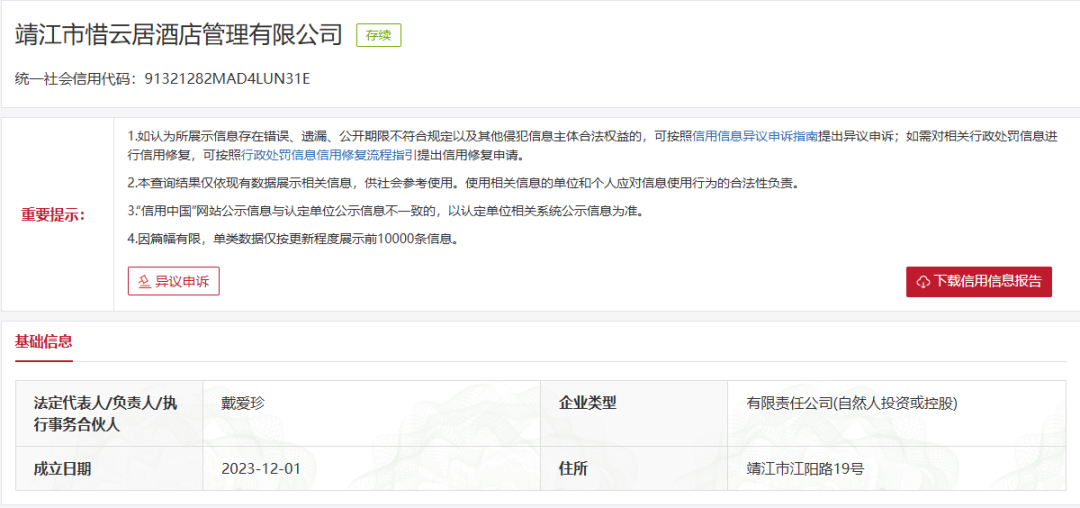Click the address 靖江市江阳路19号
This screenshot has width=1080, height=508.
(805, 469)
